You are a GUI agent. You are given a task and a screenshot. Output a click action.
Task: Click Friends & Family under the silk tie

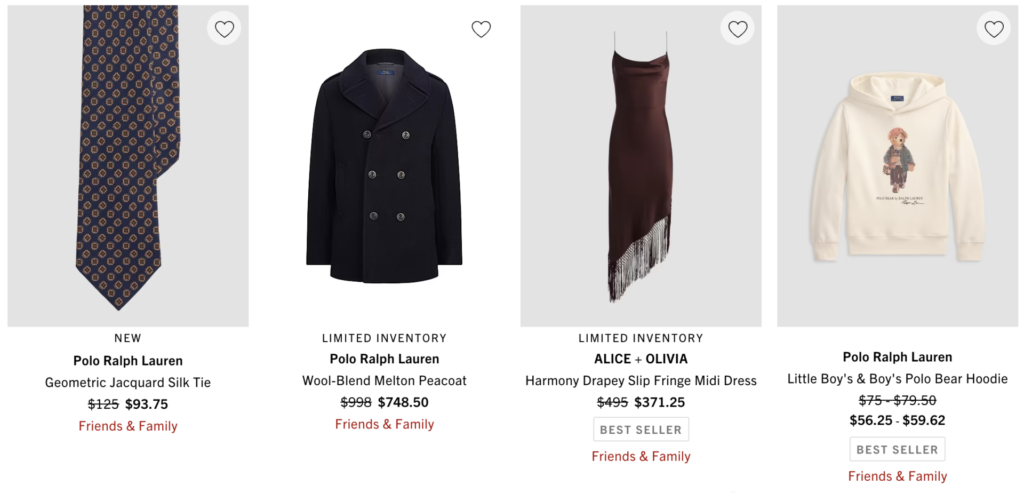click(128, 426)
